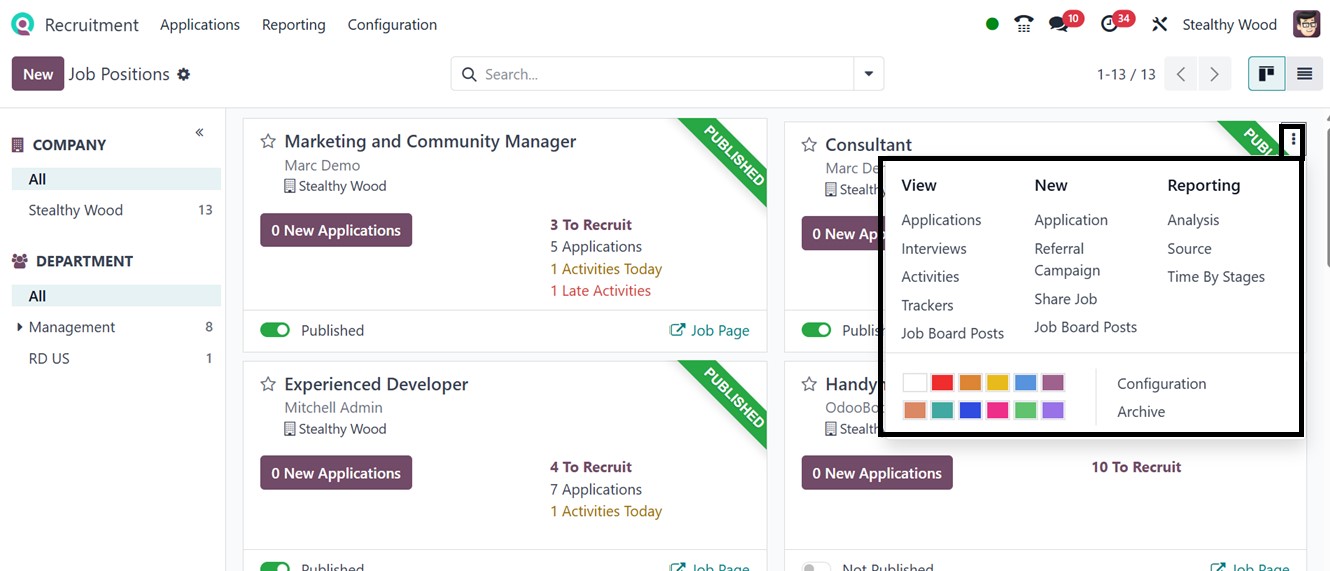Screen dimensions: 1330x571
Task: Mark Experienced Developer job as favorite
Action: (x=268, y=384)
